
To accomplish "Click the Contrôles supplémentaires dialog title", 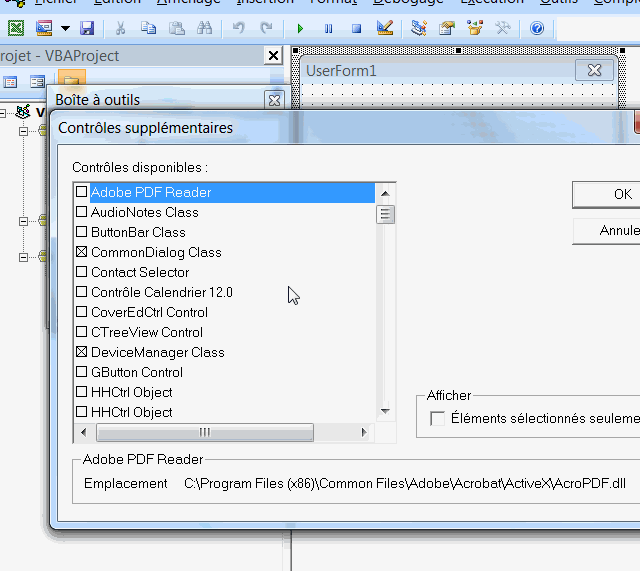I will (x=145, y=128).
